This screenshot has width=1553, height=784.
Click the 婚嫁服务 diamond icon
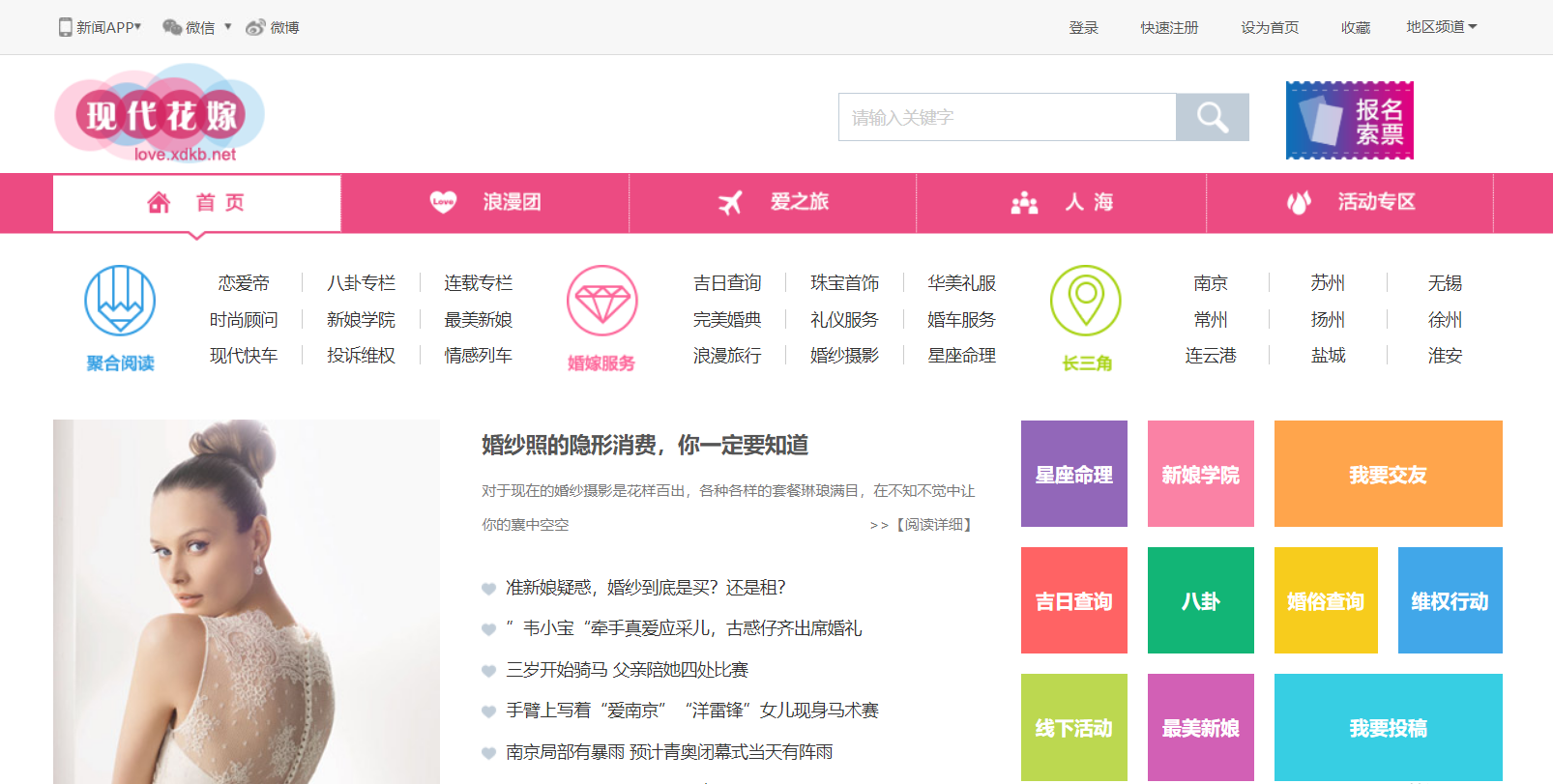(x=601, y=301)
